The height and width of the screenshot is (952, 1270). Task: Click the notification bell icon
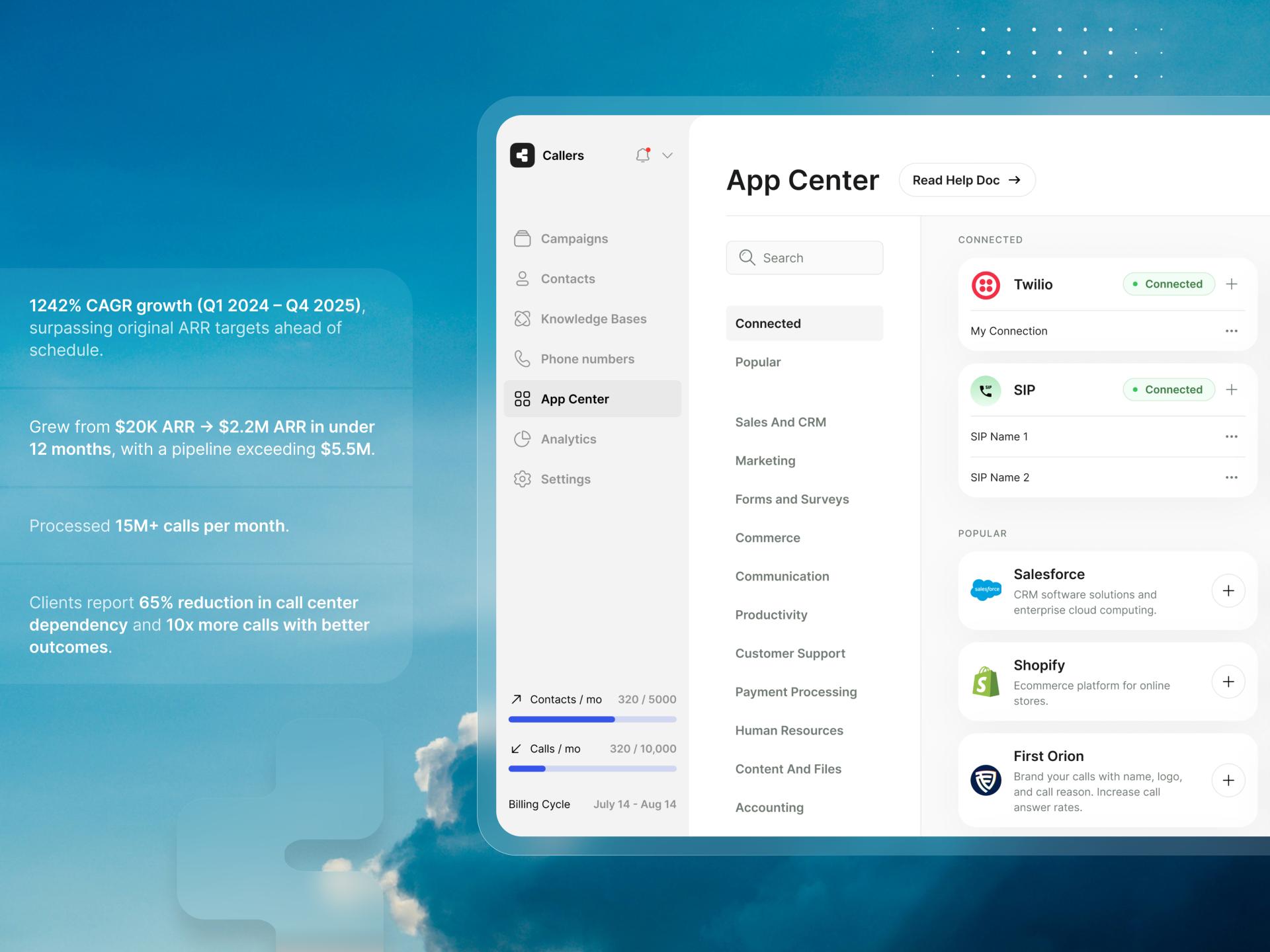(x=642, y=155)
